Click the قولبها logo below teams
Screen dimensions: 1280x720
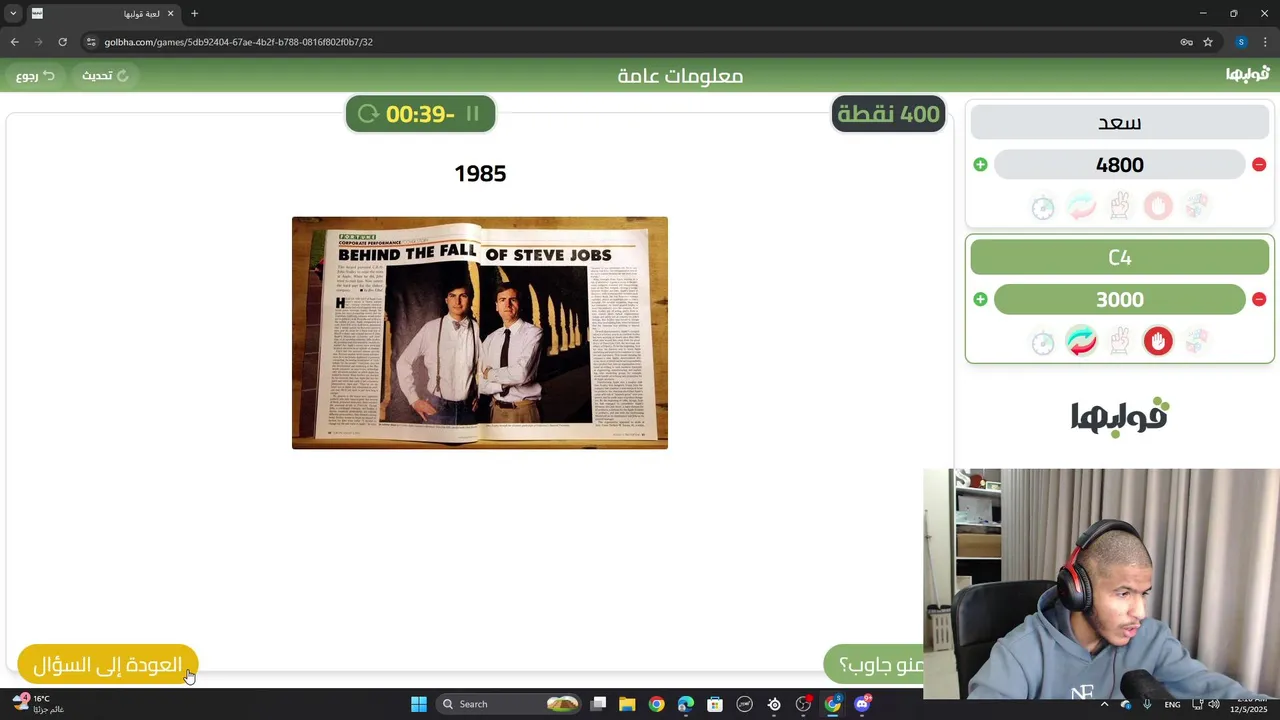click(x=1120, y=417)
